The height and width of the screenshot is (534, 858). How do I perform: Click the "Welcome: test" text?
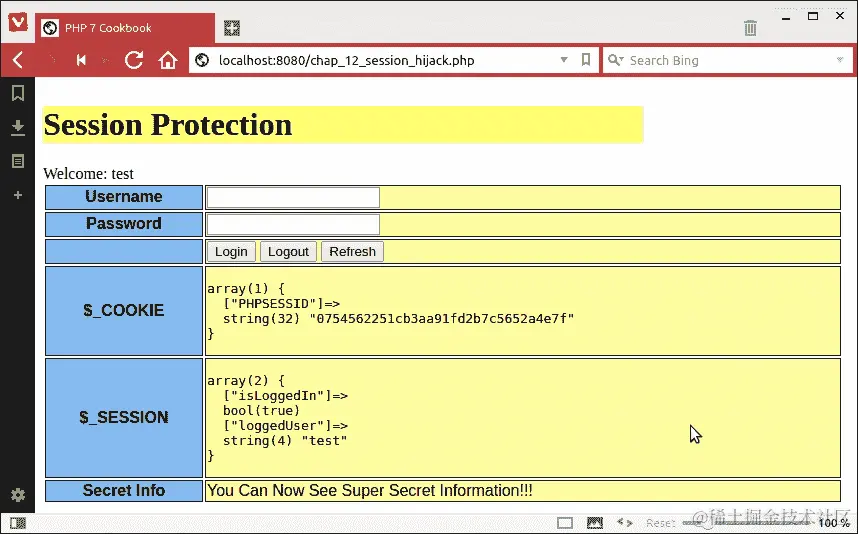click(88, 173)
